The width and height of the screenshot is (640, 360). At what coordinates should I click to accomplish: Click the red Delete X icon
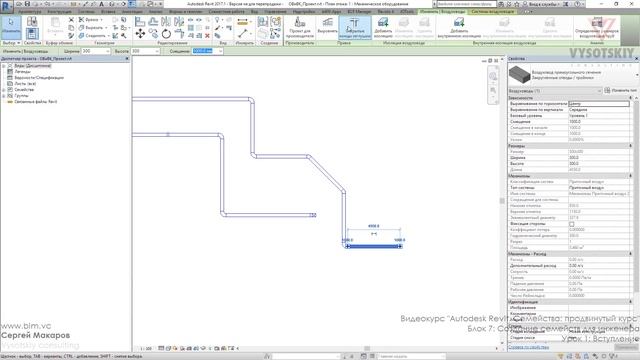click(x=207, y=36)
